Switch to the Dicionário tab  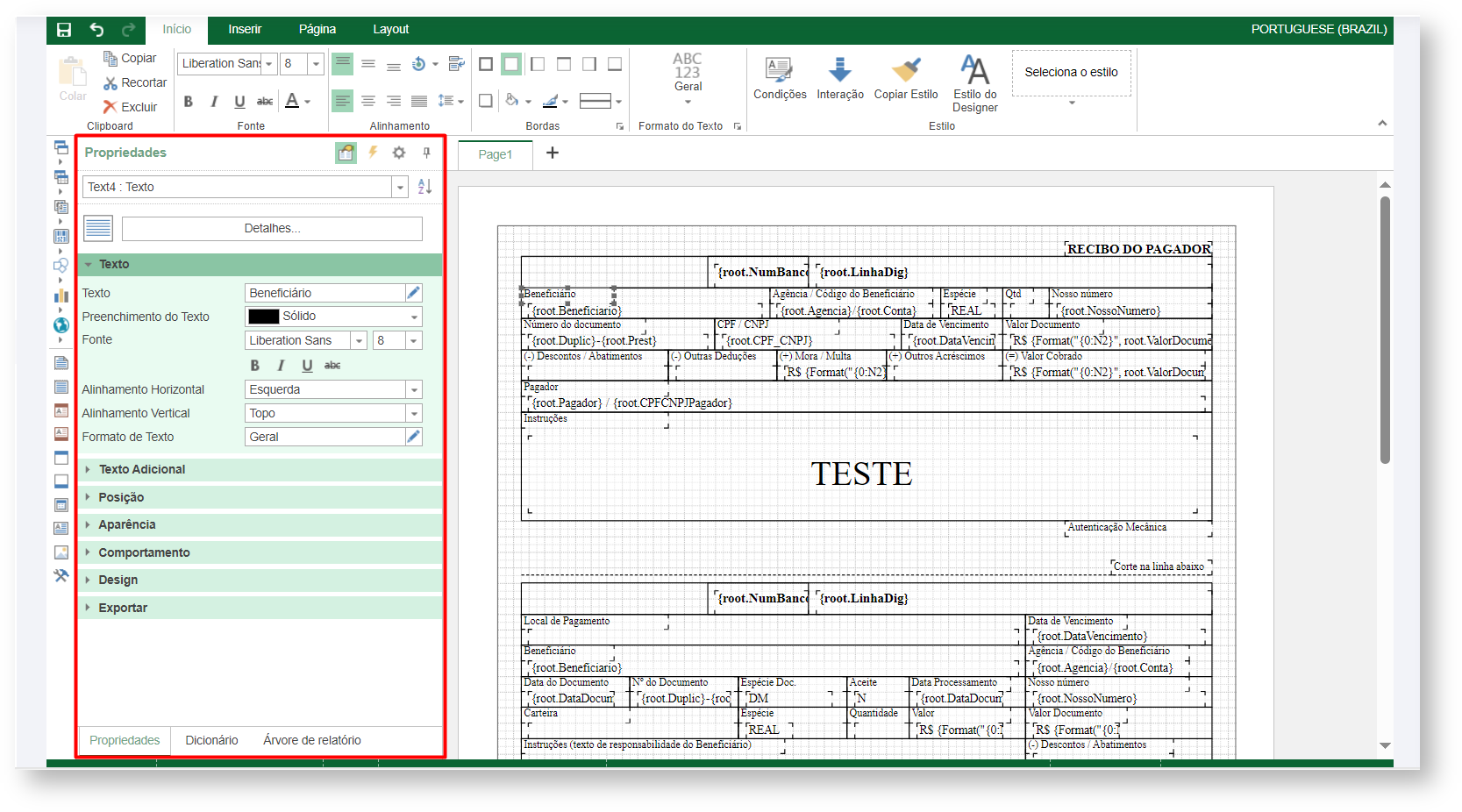(x=211, y=740)
